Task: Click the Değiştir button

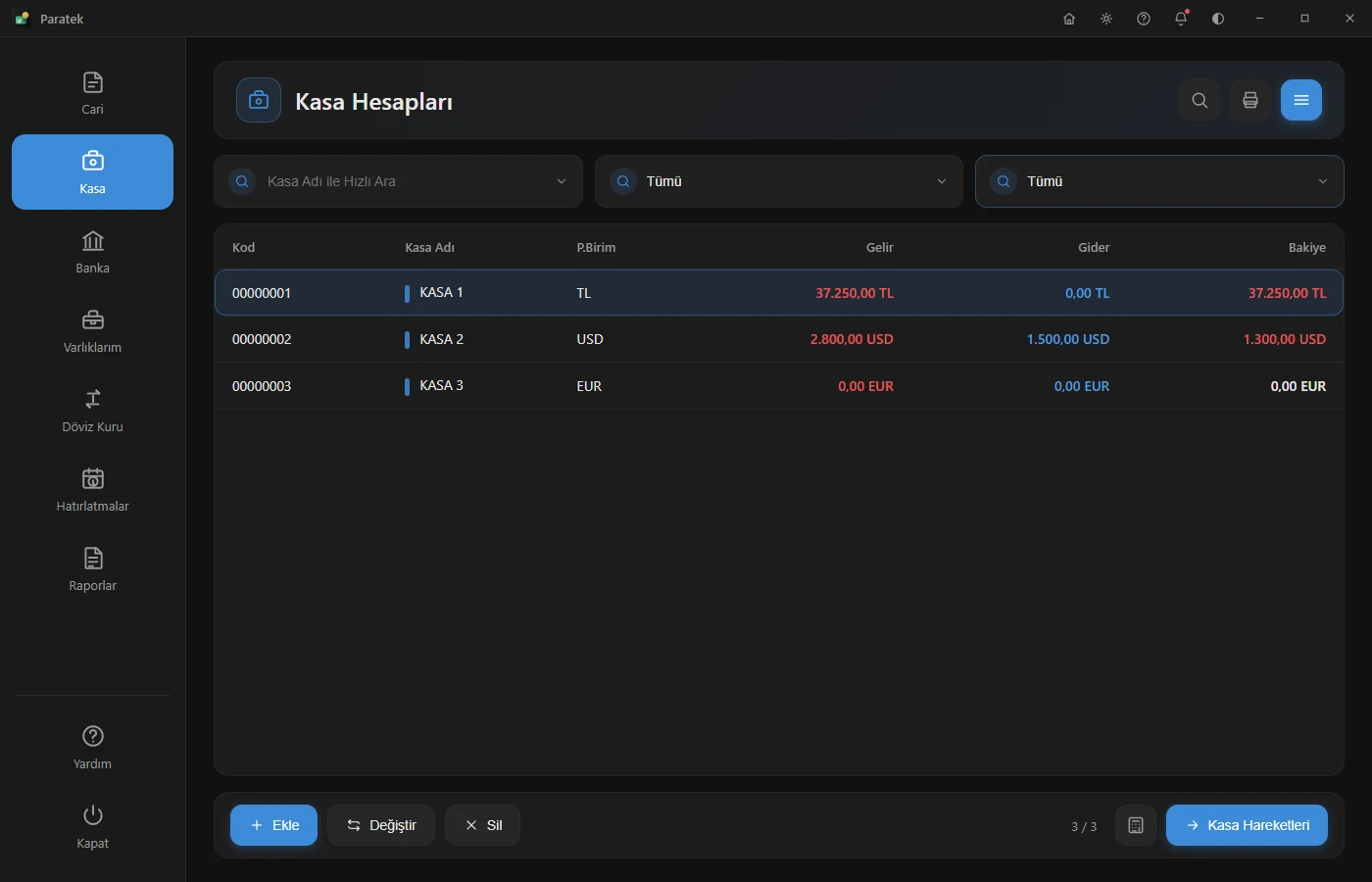Action: 381,825
